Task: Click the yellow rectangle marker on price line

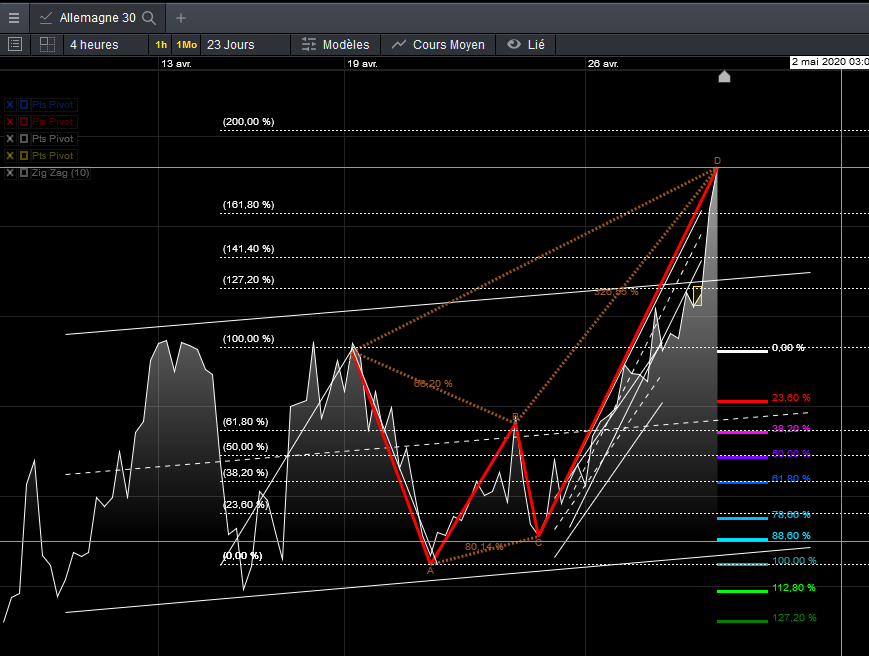Action: (697, 296)
